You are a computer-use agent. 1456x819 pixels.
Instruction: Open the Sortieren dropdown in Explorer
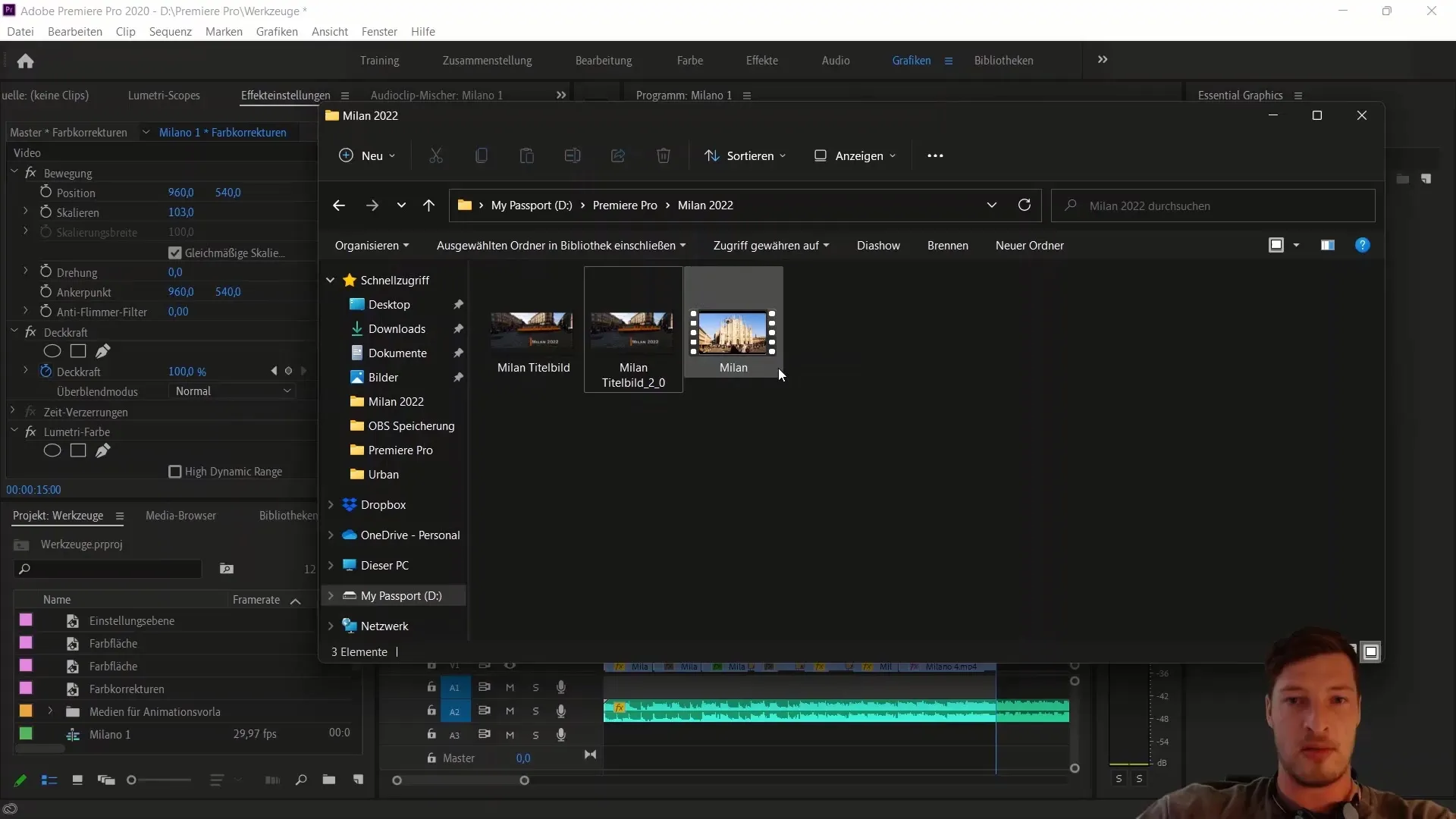(x=745, y=155)
